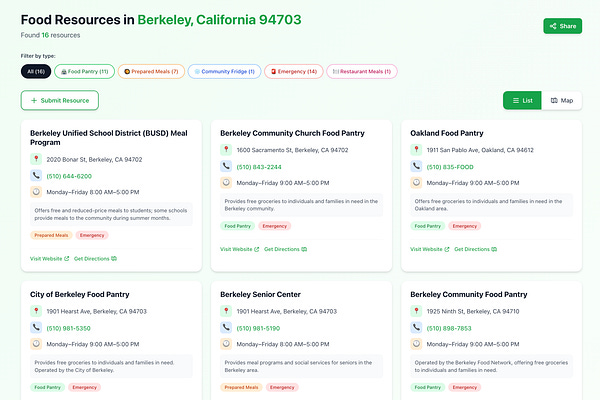Screen dimensions: 600x400
Task: Filter by Emergency (14)
Action: (294, 72)
